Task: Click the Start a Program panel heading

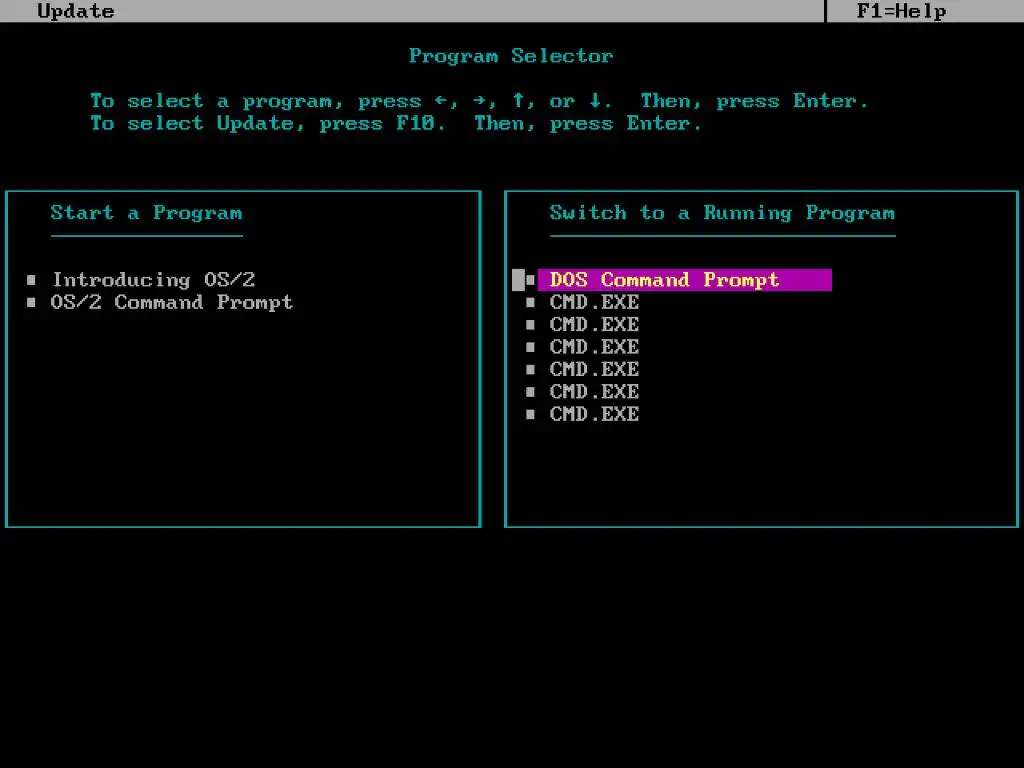Action: [146, 213]
